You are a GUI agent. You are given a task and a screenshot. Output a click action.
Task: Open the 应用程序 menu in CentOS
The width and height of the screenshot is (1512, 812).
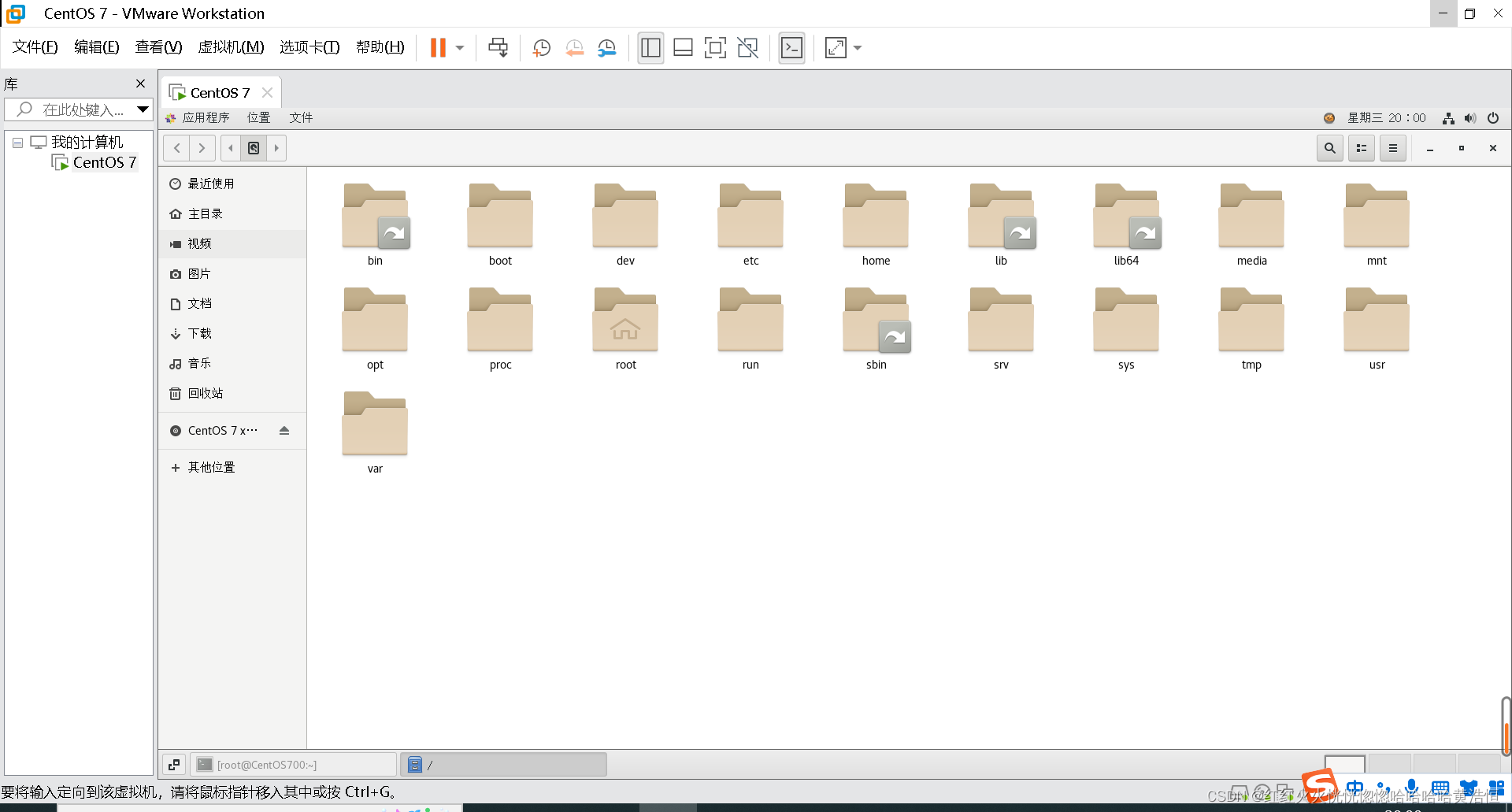(198, 117)
